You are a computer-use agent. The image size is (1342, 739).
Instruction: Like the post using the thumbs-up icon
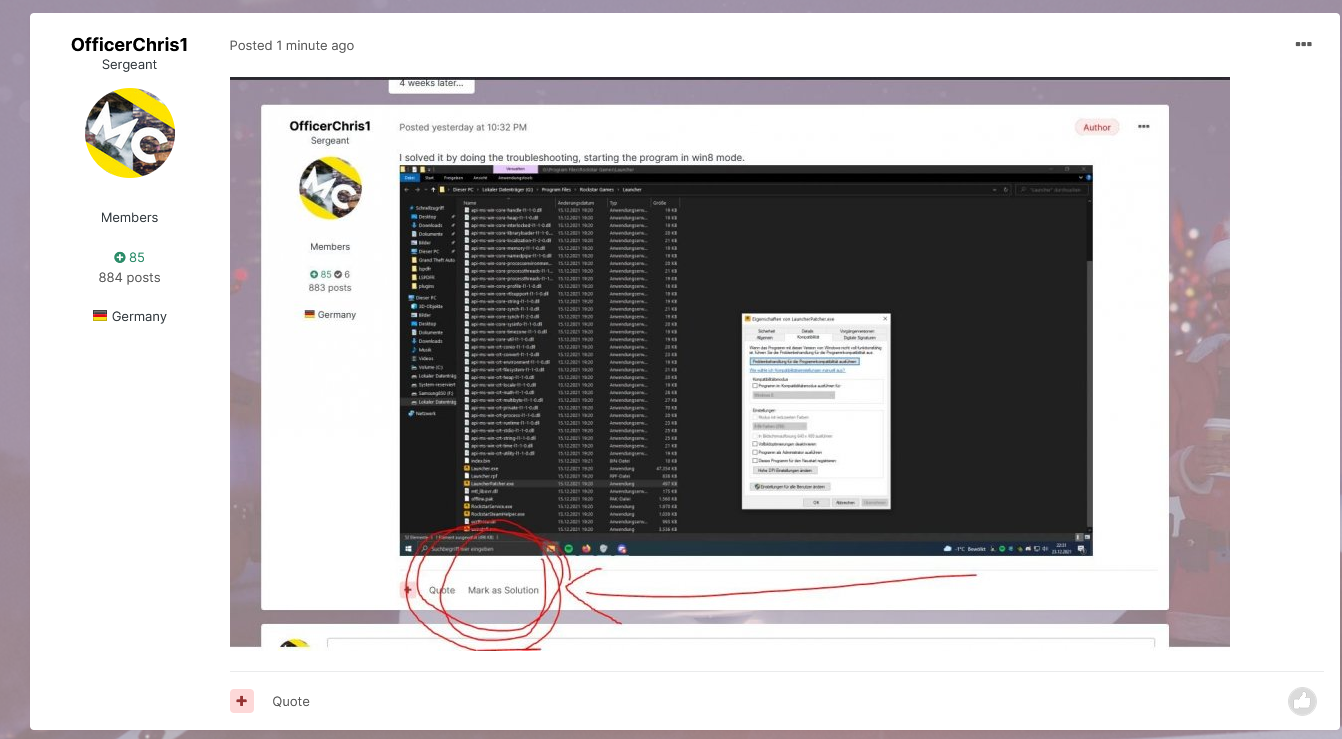click(x=1301, y=701)
